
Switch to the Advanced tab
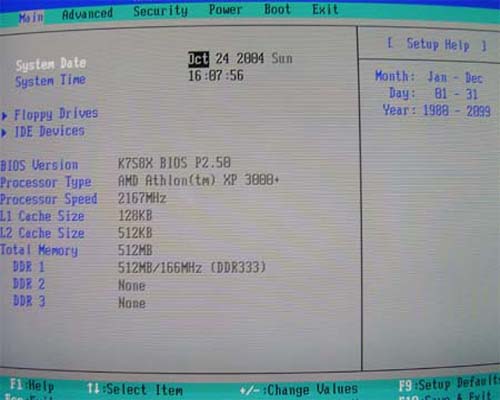click(87, 14)
